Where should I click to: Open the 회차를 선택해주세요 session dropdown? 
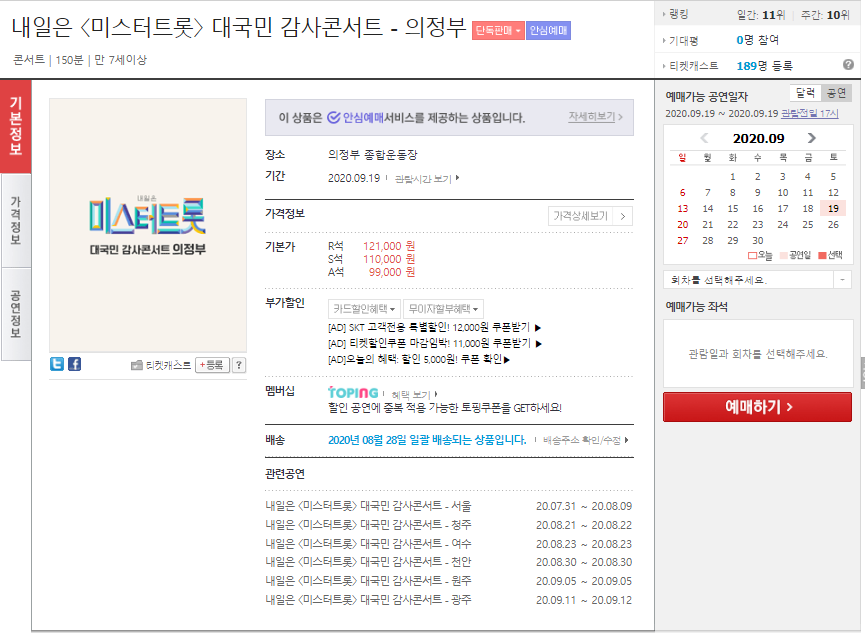tap(758, 280)
